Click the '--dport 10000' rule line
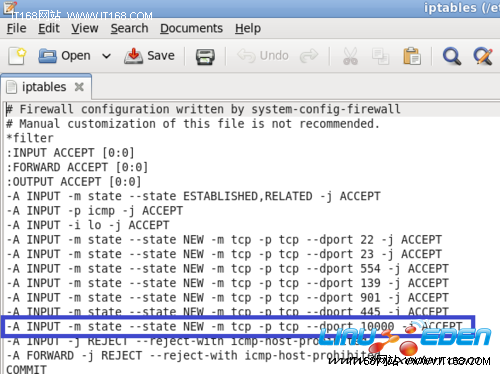The height and width of the screenshot is (374, 500). pos(234,326)
